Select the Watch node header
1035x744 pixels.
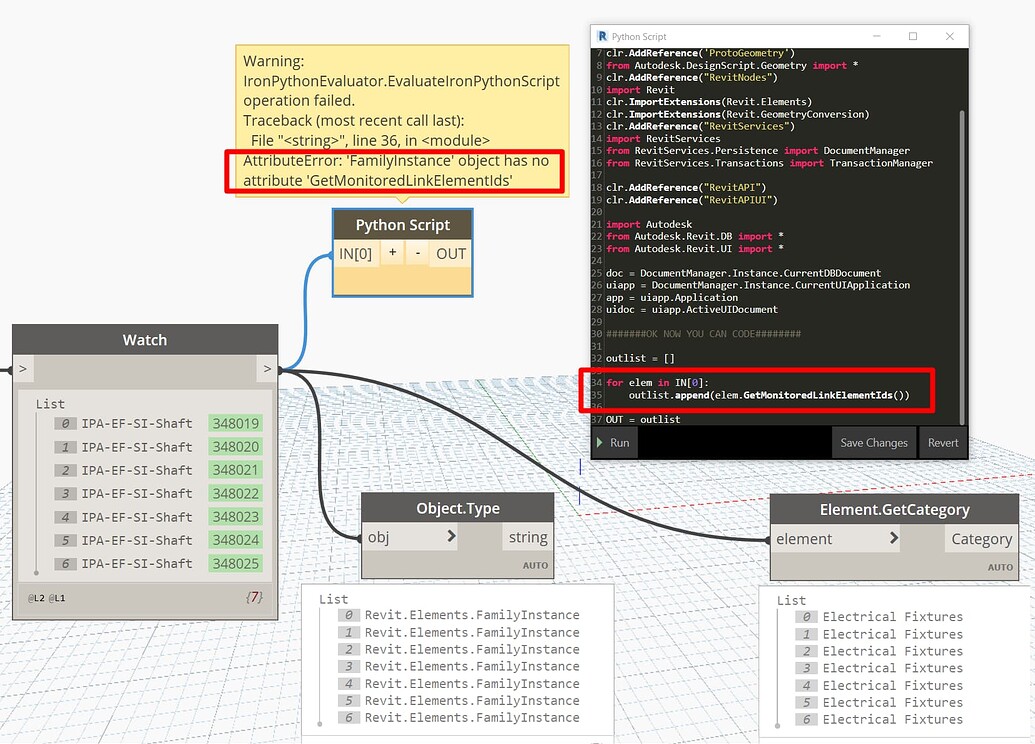(x=145, y=340)
